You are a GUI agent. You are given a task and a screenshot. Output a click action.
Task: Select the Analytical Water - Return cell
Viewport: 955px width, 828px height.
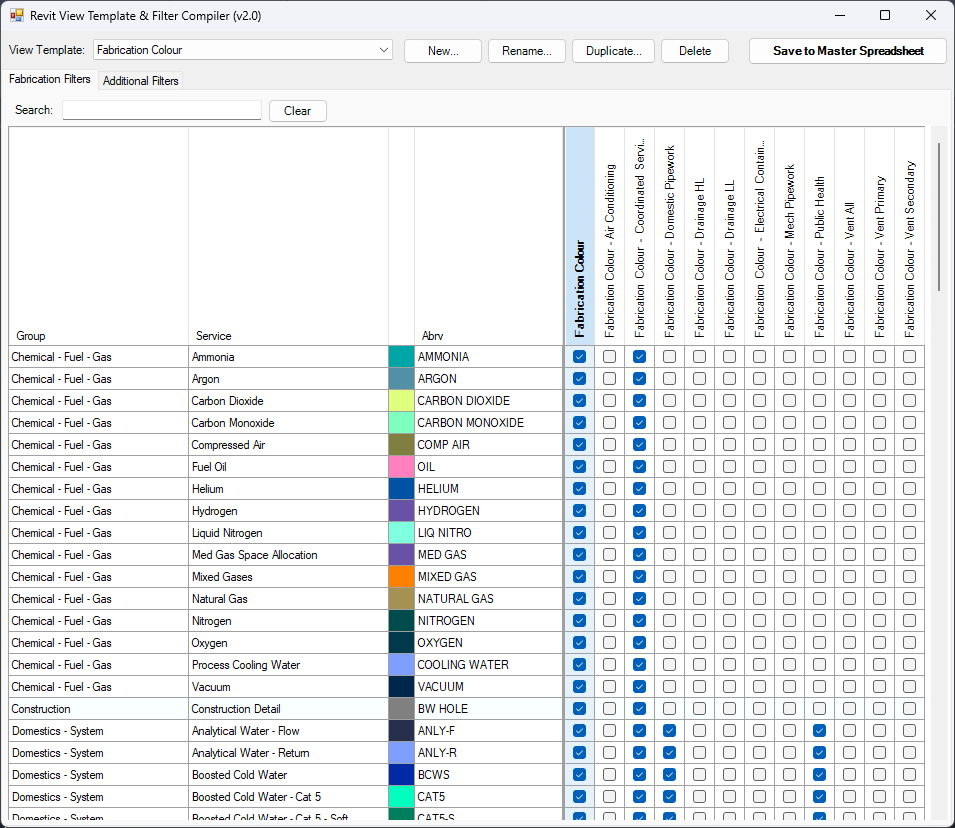click(x=289, y=752)
